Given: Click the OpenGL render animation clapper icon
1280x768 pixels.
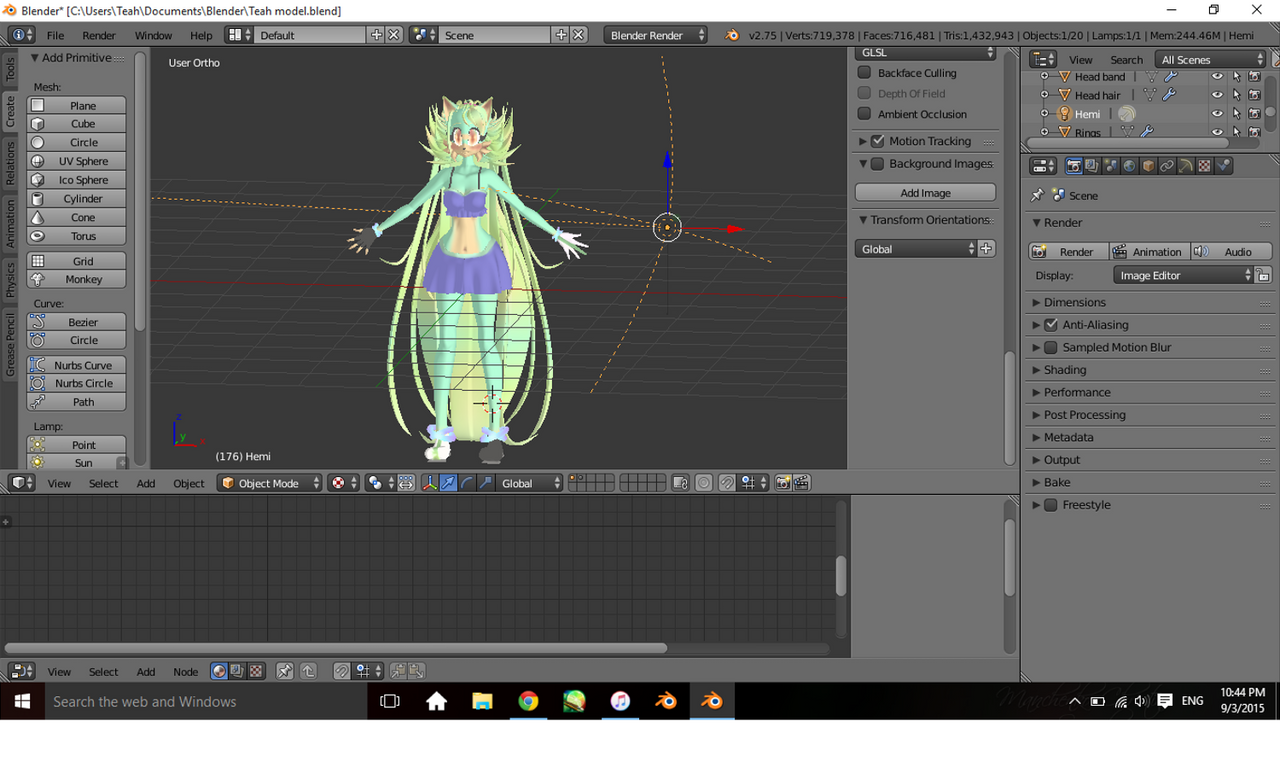Looking at the screenshot, I should click(x=801, y=483).
